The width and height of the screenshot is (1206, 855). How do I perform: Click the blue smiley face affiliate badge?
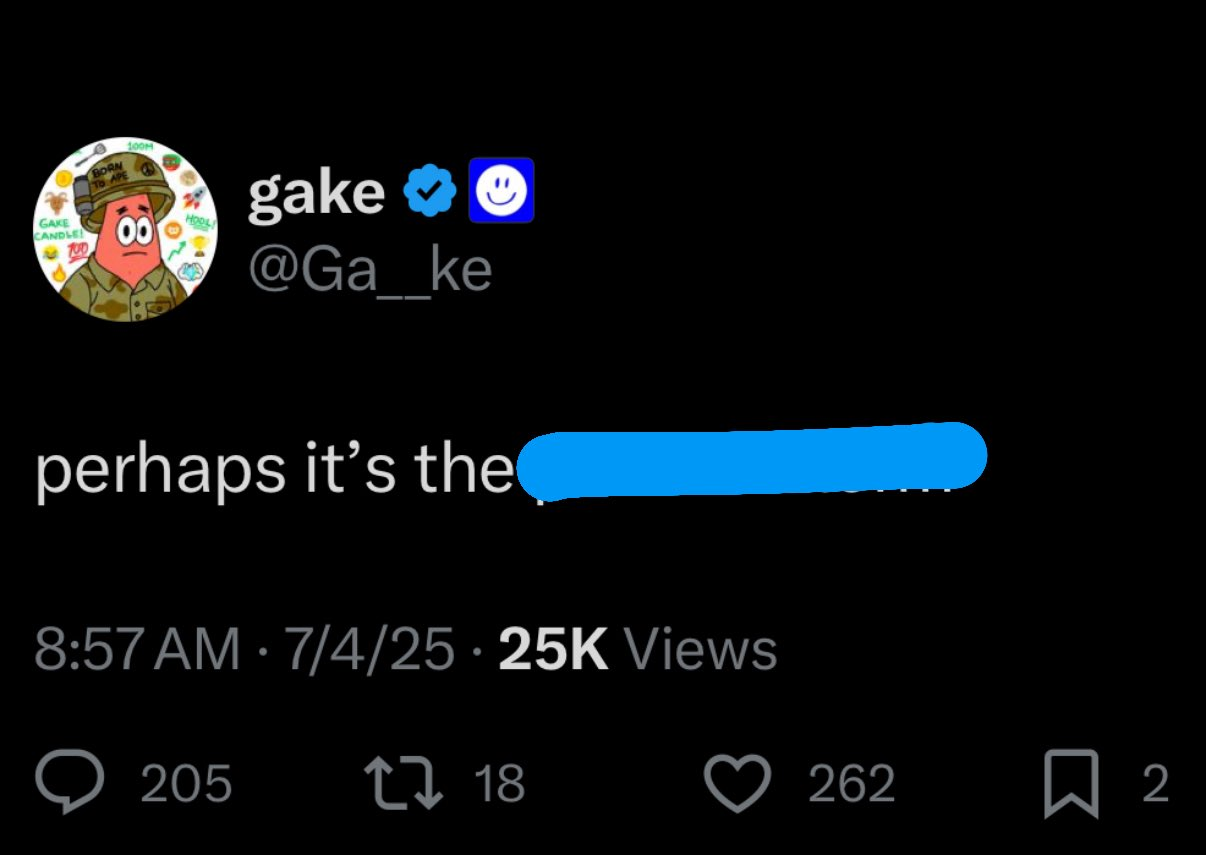(x=502, y=190)
